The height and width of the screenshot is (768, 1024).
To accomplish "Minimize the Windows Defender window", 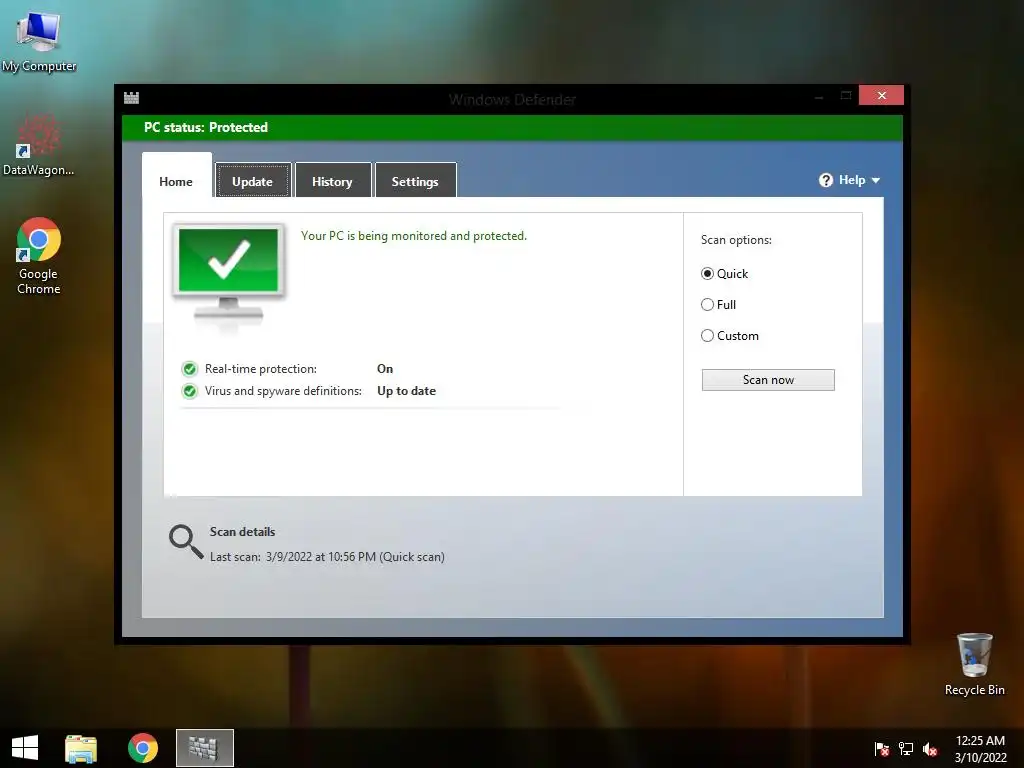I will coord(819,96).
